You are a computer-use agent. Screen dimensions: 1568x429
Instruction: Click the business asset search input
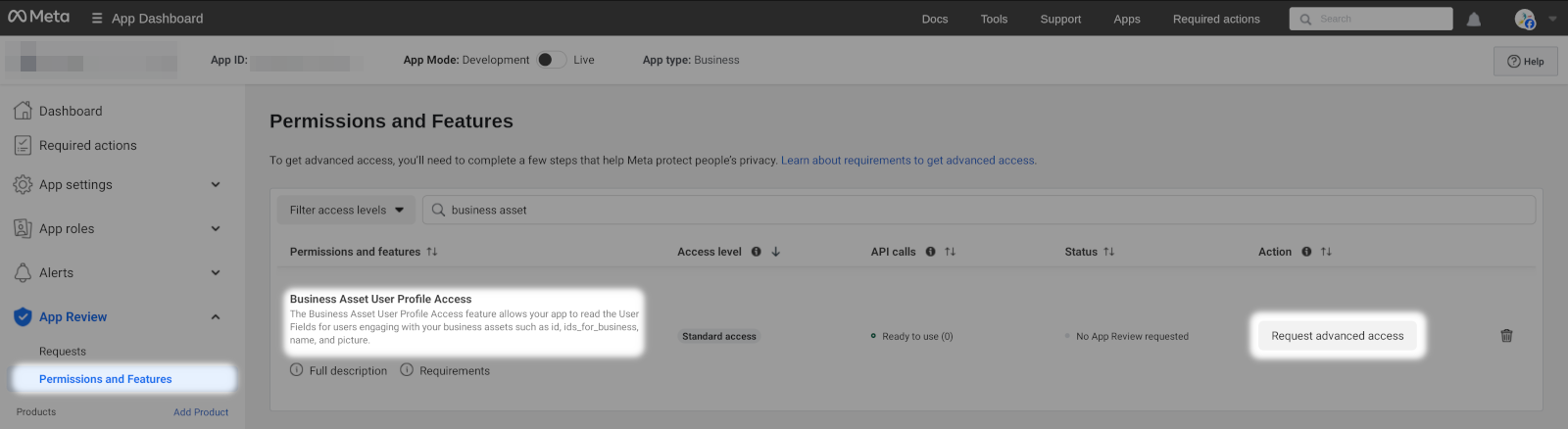pos(978,210)
